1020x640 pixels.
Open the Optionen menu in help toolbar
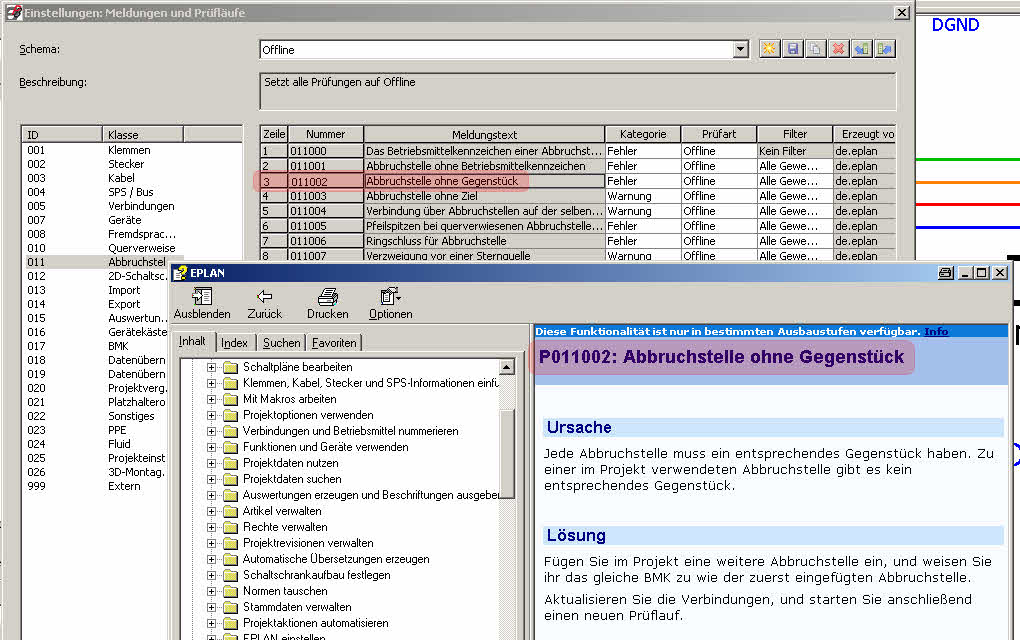(x=390, y=304)
